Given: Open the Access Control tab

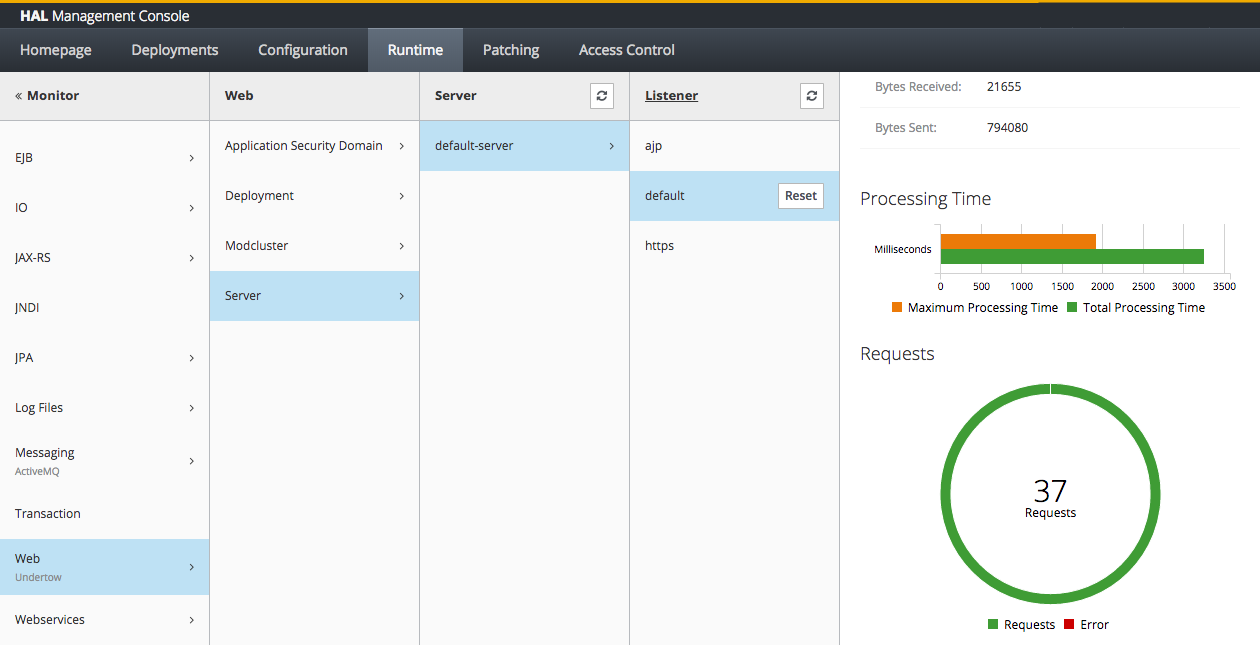Looking at the screenshot, I should pyautogui.click(x=627, y=50).
